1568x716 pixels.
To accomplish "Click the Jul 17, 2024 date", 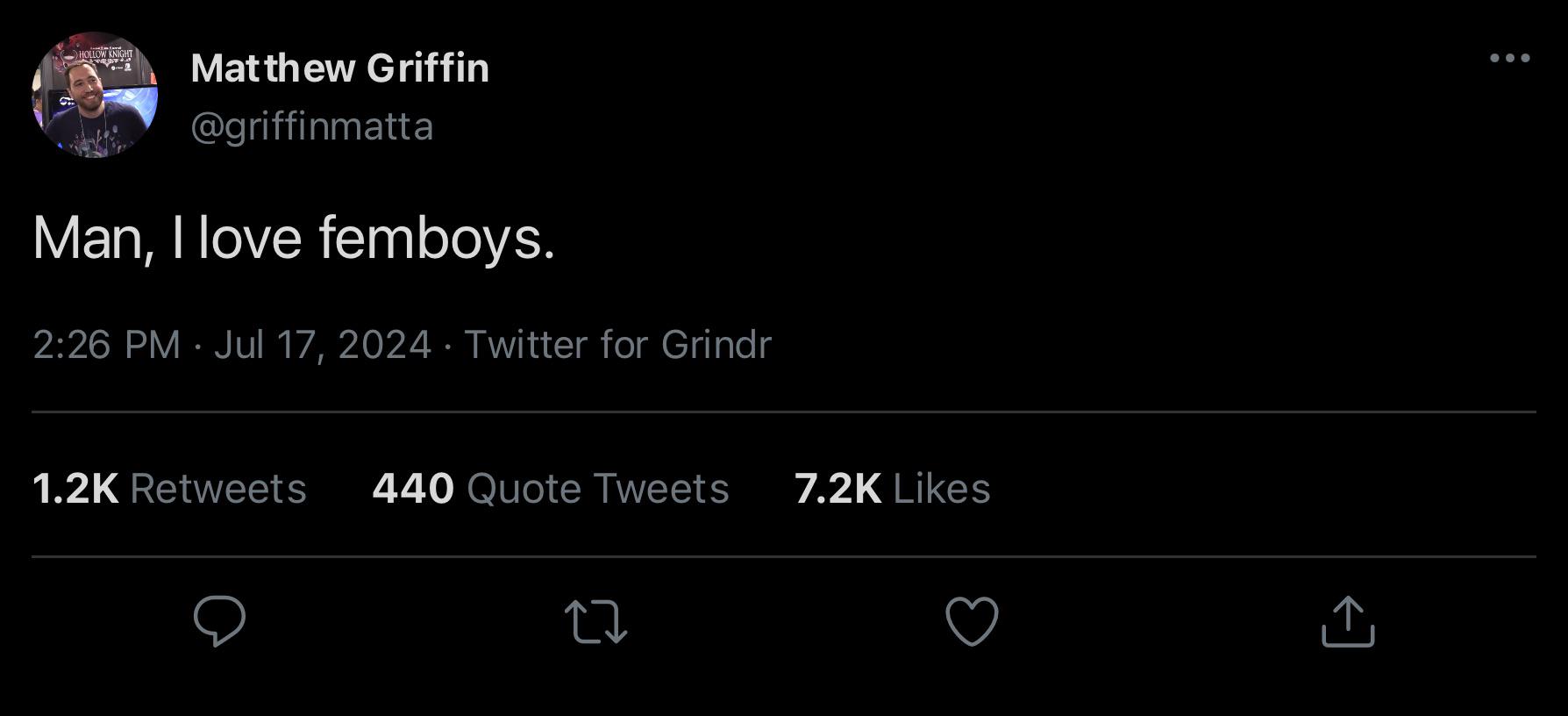I will 323,345.
